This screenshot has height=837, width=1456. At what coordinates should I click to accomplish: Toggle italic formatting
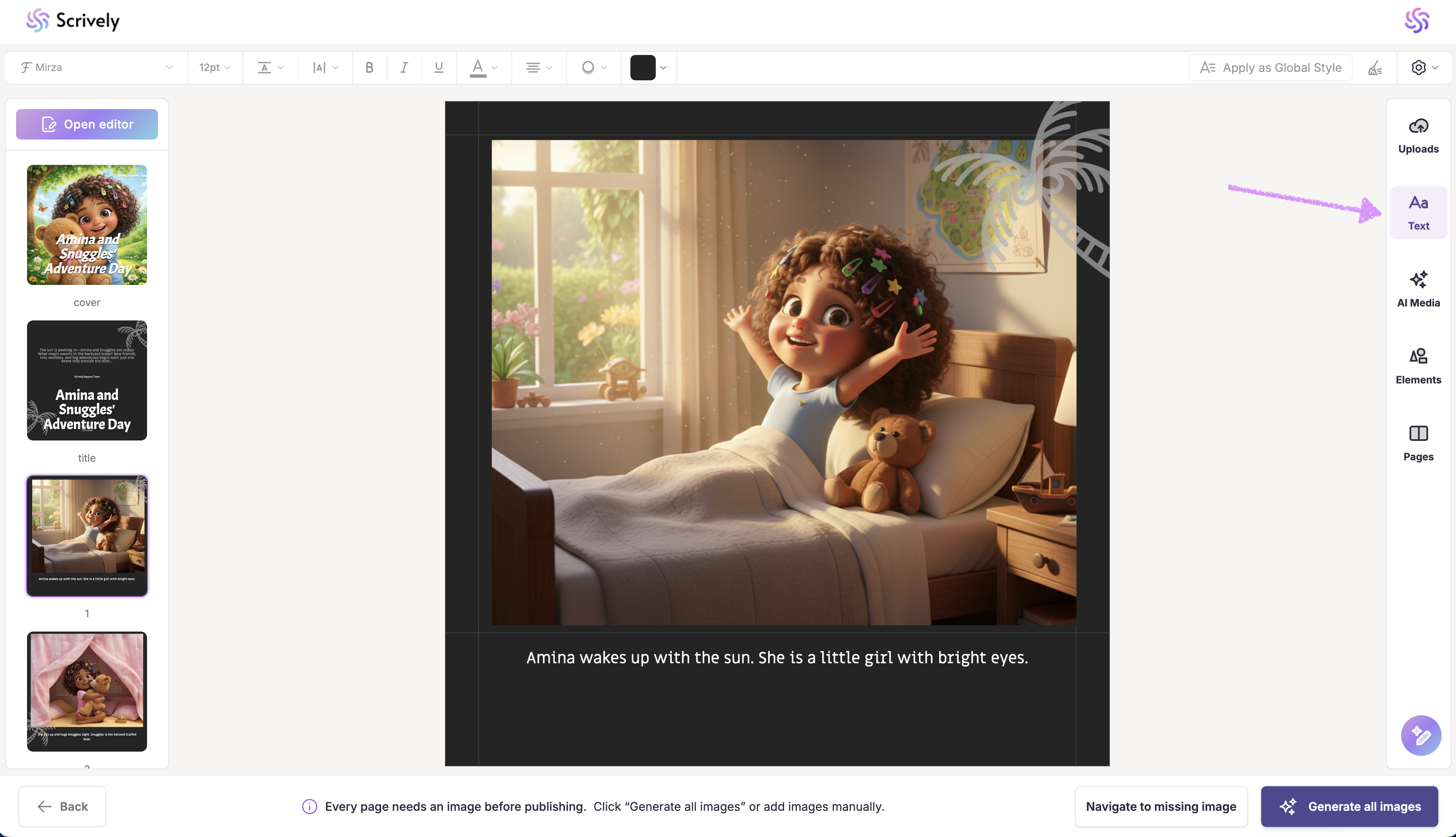click(404, 68)
